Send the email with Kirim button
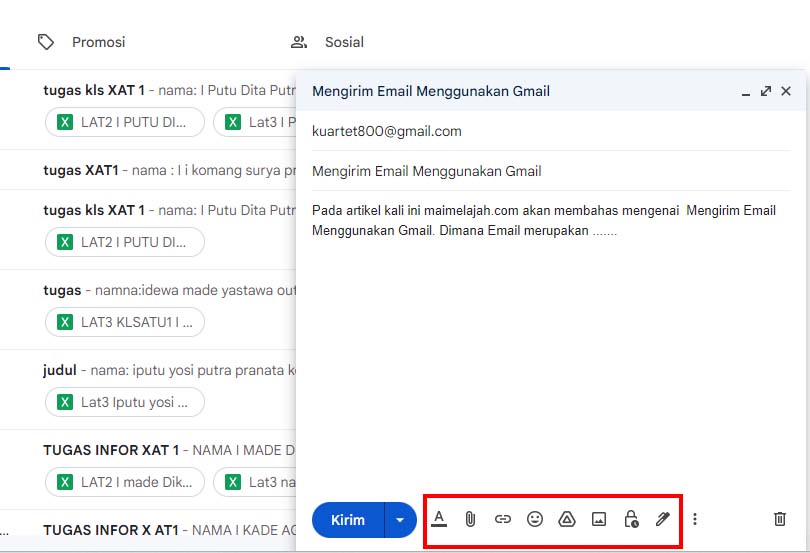This screenshot has width=810, height=553. coord(348,520)
